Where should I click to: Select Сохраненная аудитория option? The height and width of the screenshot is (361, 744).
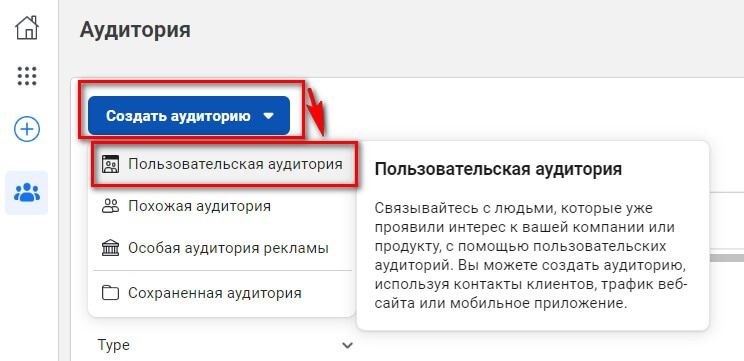(222, 293)
